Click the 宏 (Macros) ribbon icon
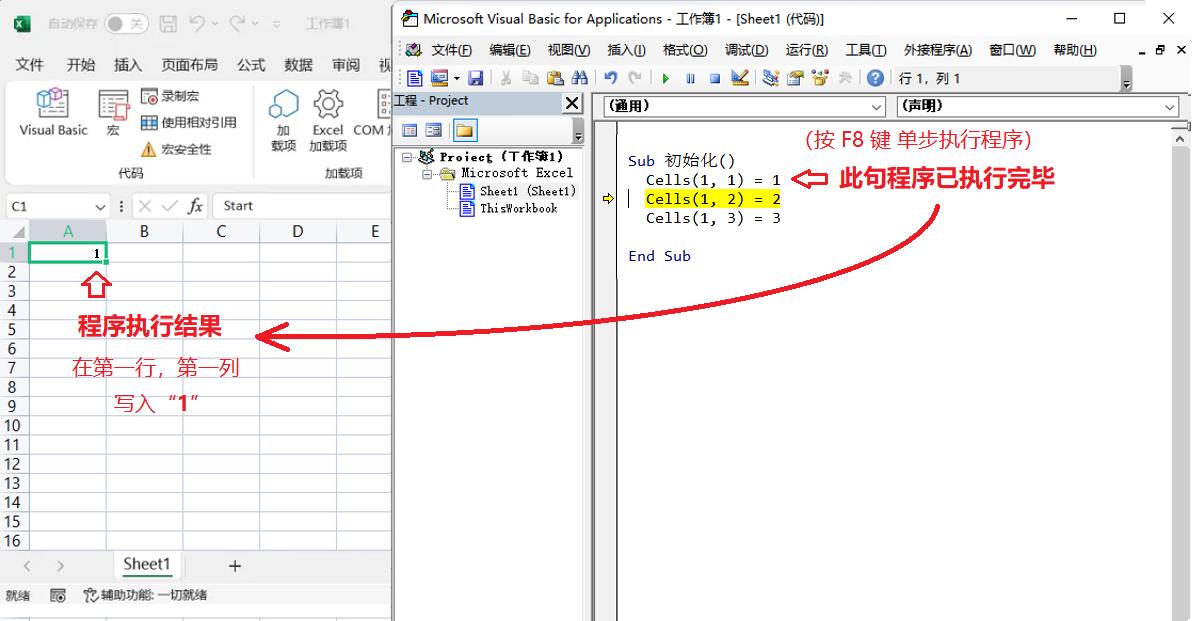 point(113,111)
